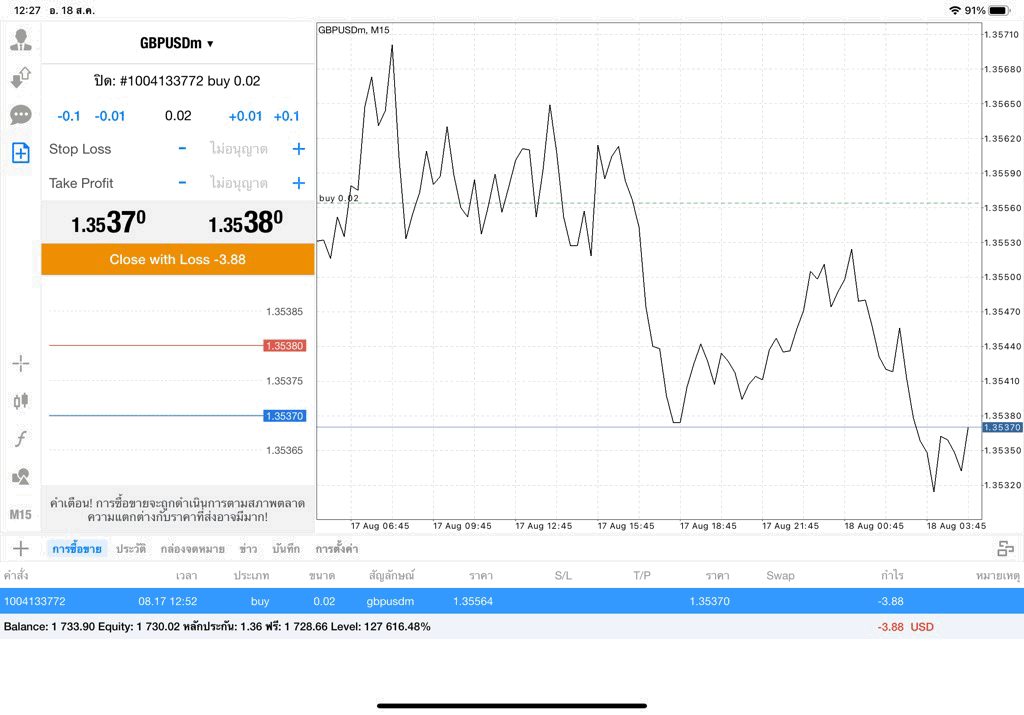Open the objects shapes icon
The image size is (1024, 715).
21,476
